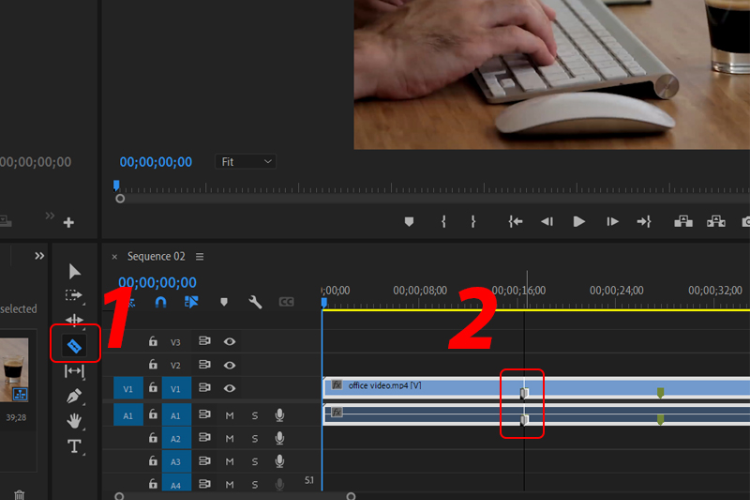Toggle V3 sync lock
Screen dimensions: 750x500
coord(205,341)
